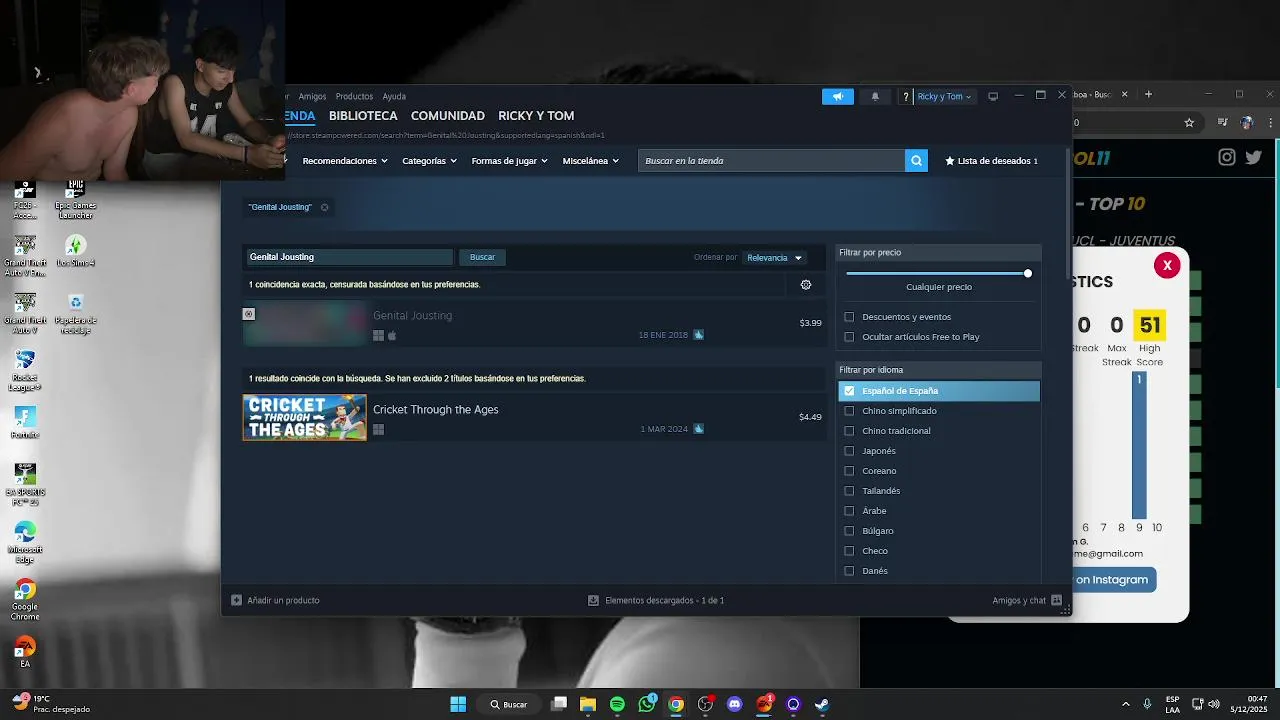Go to the BIBLIOTECA tab
Image resolution: width=1280 pixels, height=720 pixels.
click(x=363, y=116)
